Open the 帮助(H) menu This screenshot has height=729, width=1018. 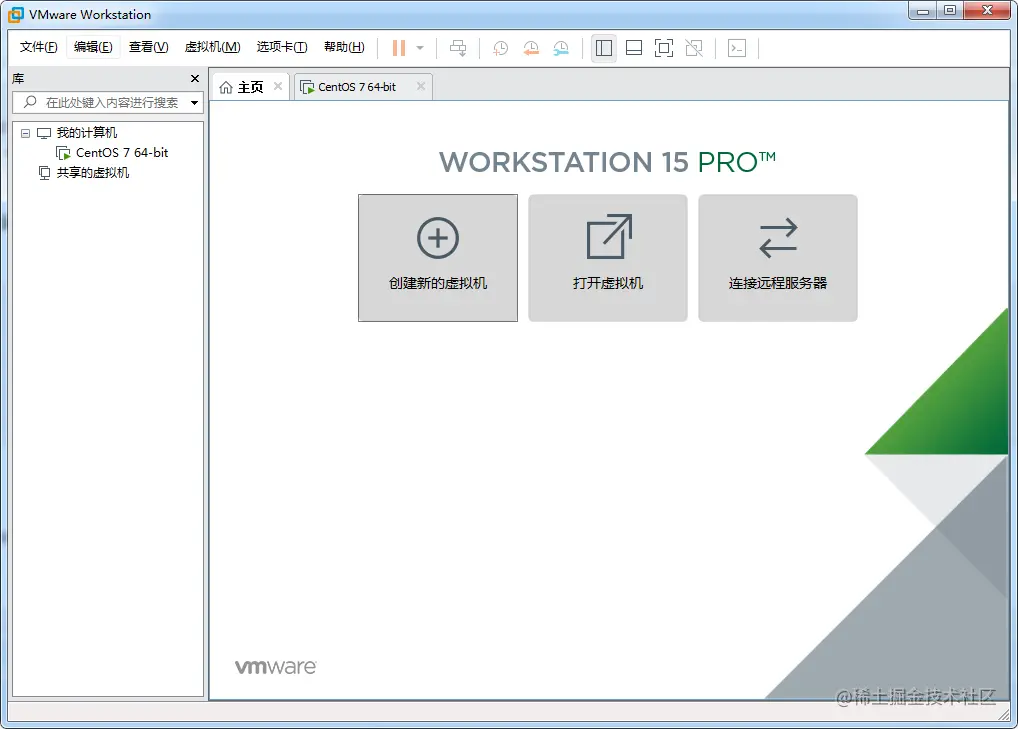(344, 47)
